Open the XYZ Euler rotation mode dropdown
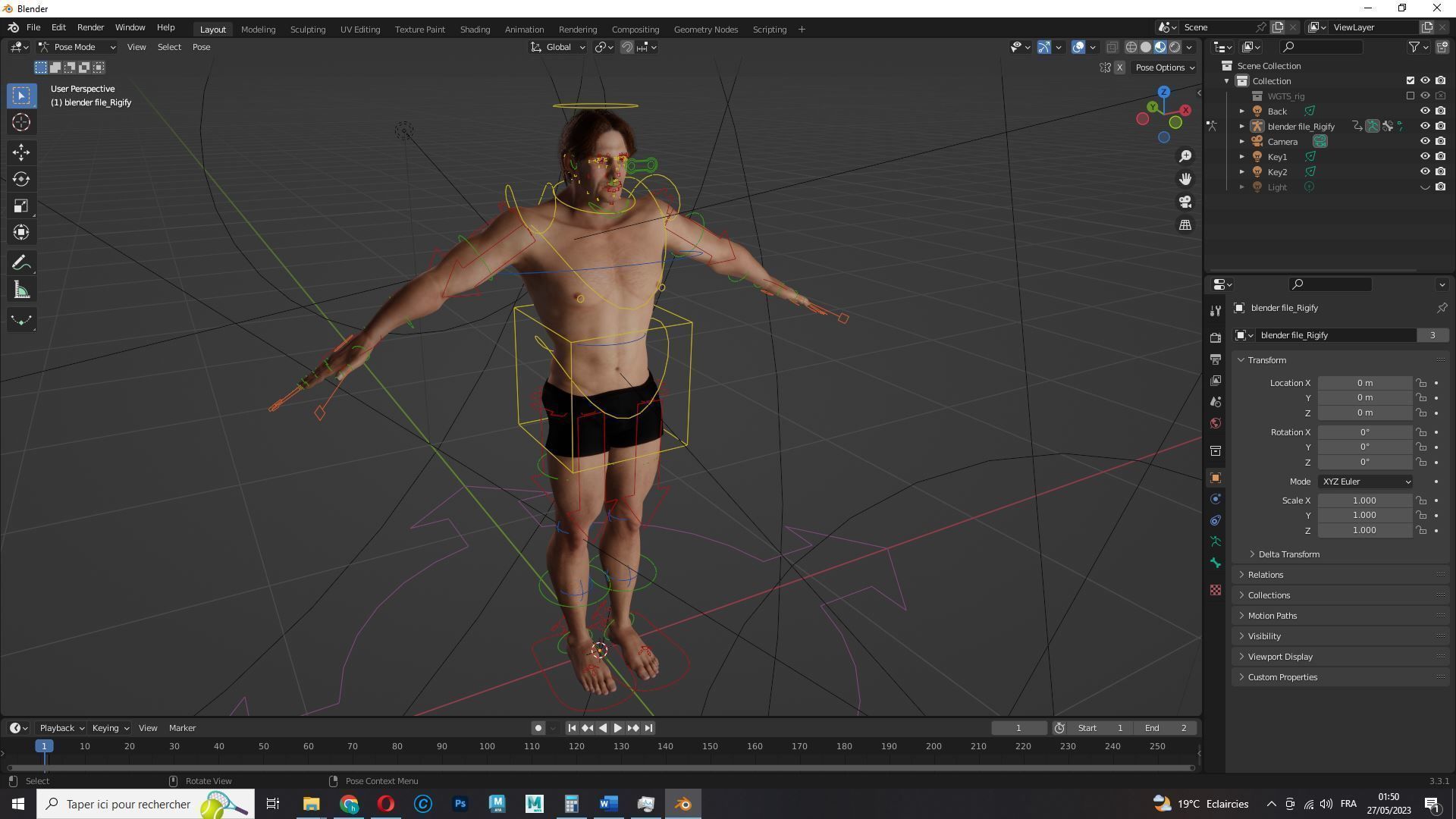This screenshot has width=1456, height=819. point(1366,482)
